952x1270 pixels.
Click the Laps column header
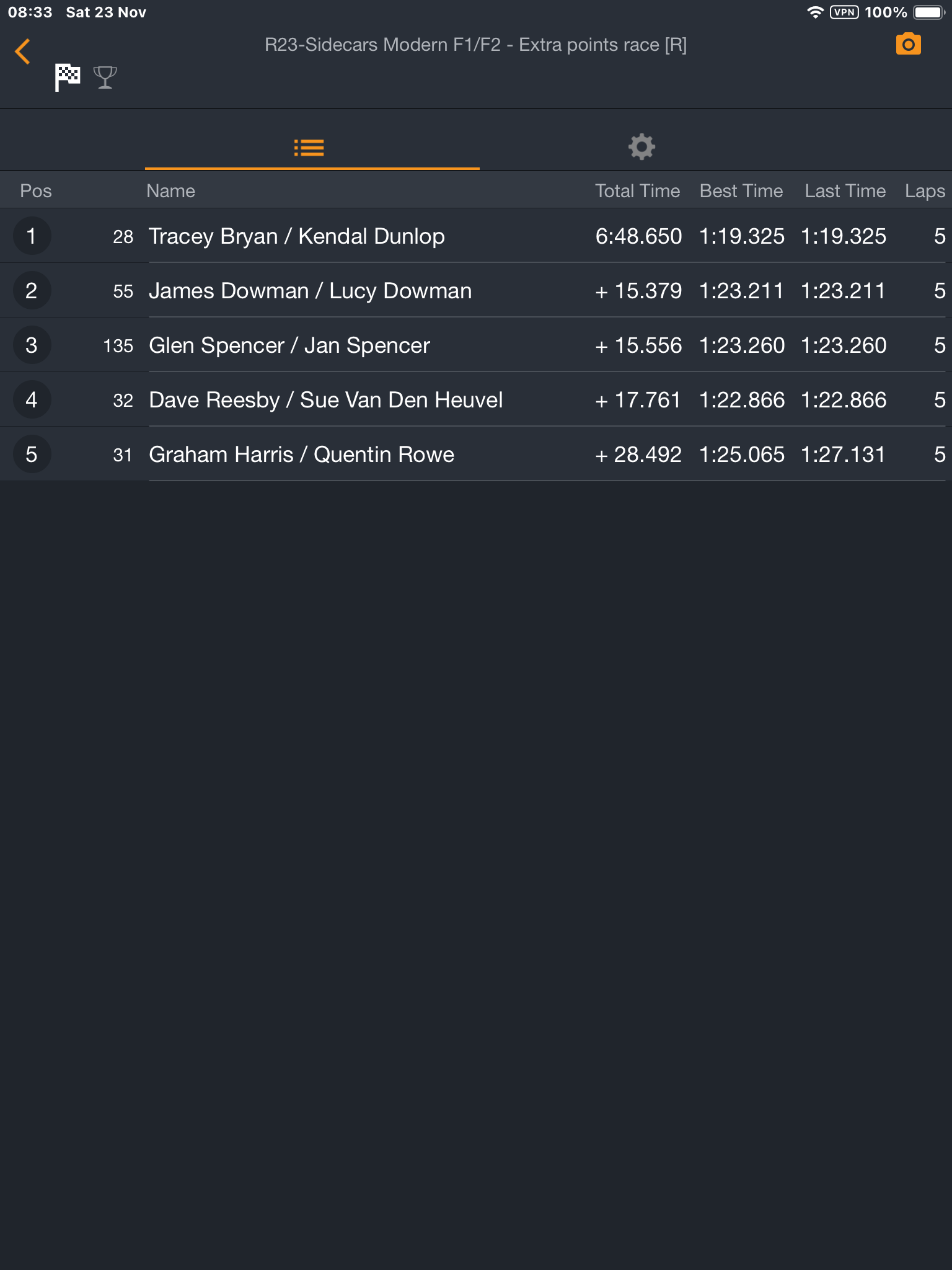click(x=925, y=191)
